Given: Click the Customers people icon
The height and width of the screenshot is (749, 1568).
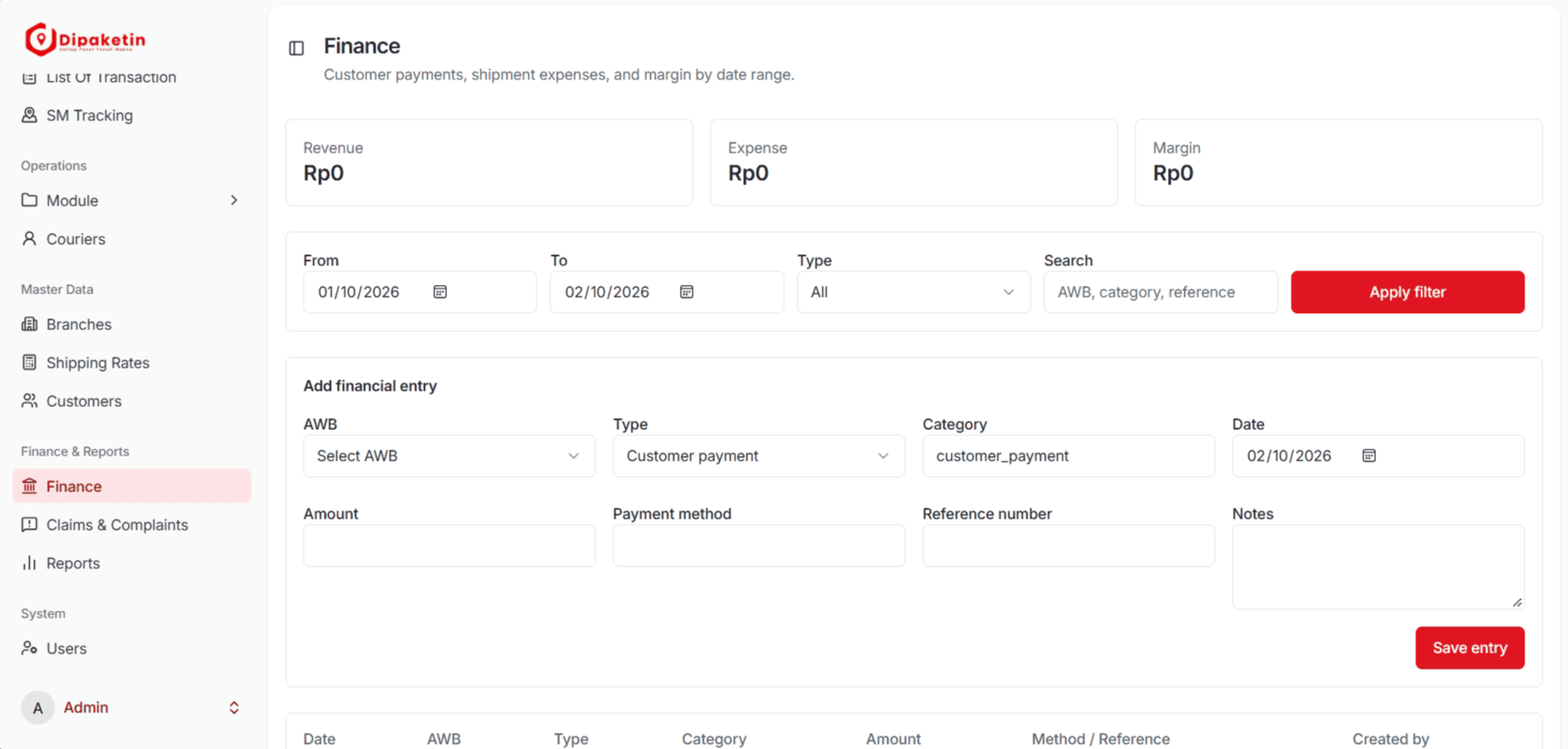Looking at the screenshot, I should 29,401.
